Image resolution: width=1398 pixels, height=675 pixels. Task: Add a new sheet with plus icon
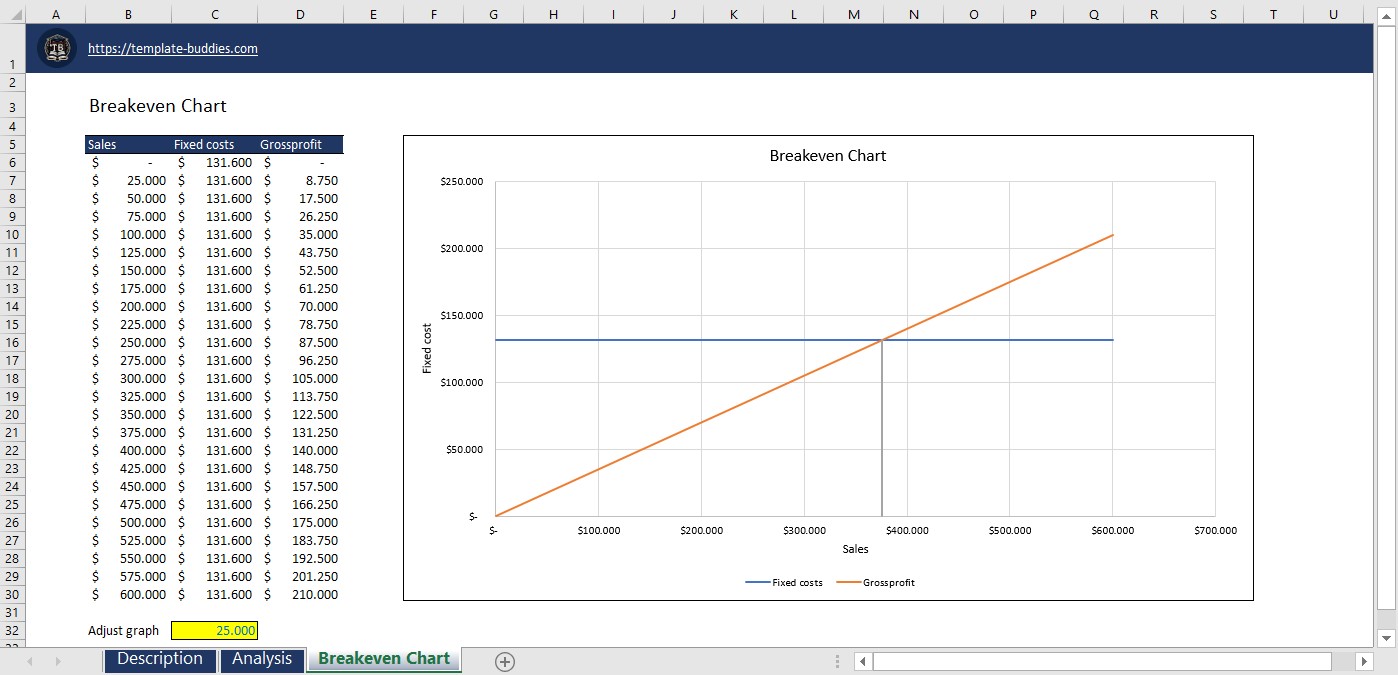click(x=505, y=661)
